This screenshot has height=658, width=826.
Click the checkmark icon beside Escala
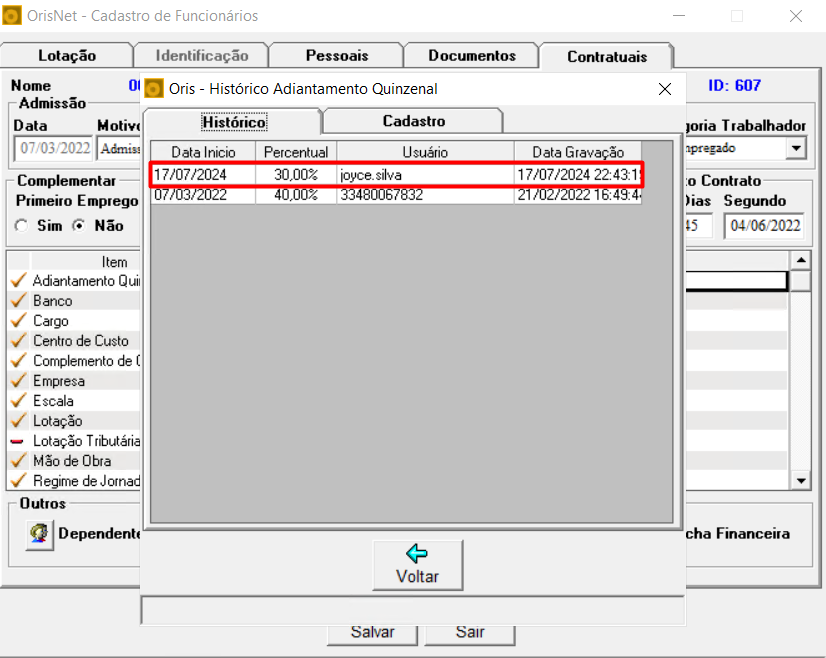17,401
